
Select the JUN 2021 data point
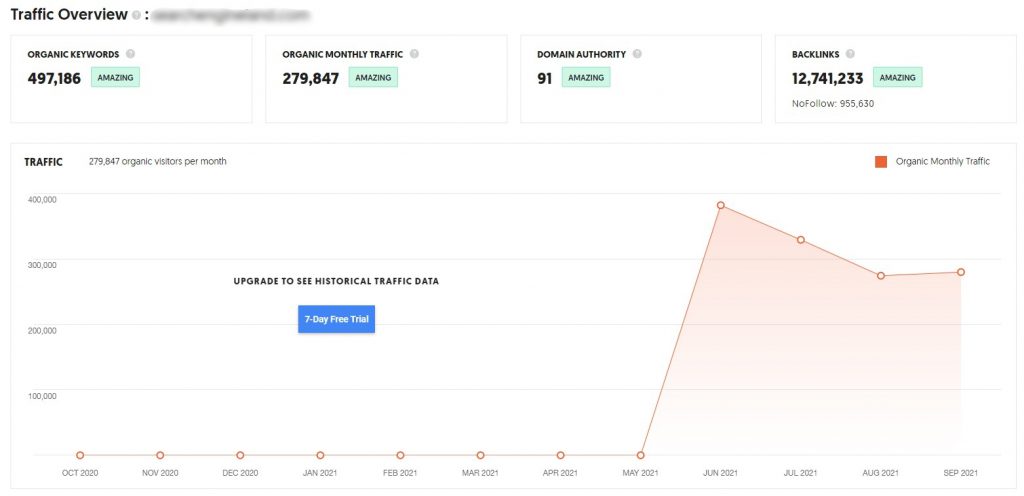point(720,205)
